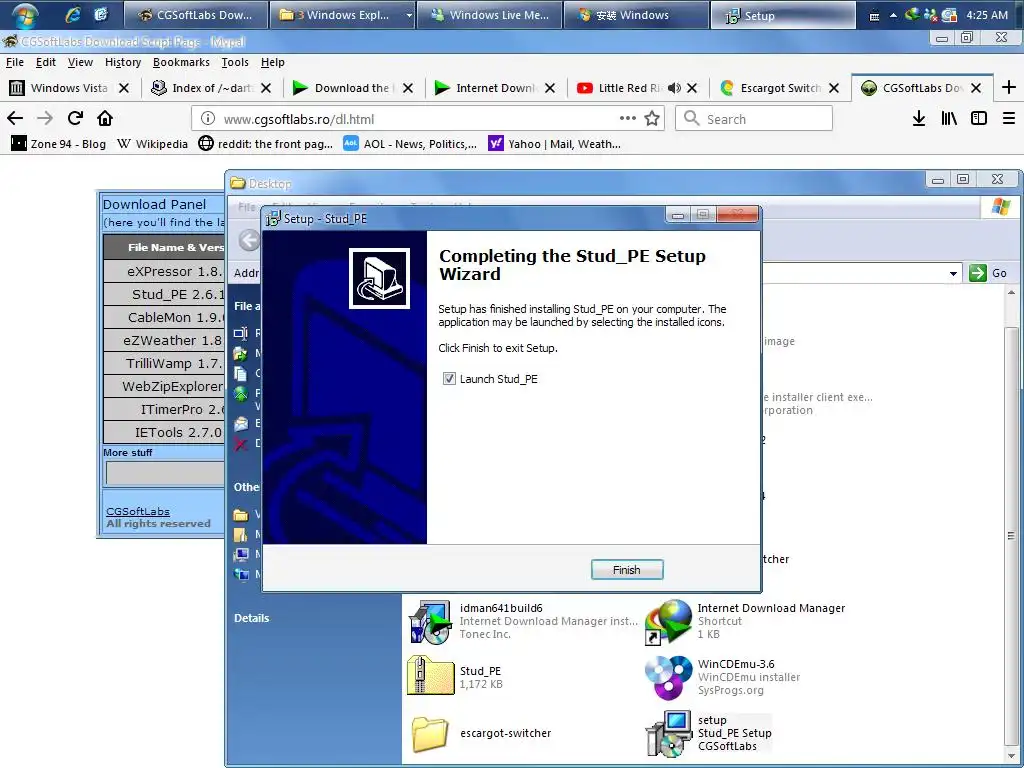The width and height of the screenshot is (1024, 768).
Task: Open page actions three-dot menu
Action: [628, 118]
